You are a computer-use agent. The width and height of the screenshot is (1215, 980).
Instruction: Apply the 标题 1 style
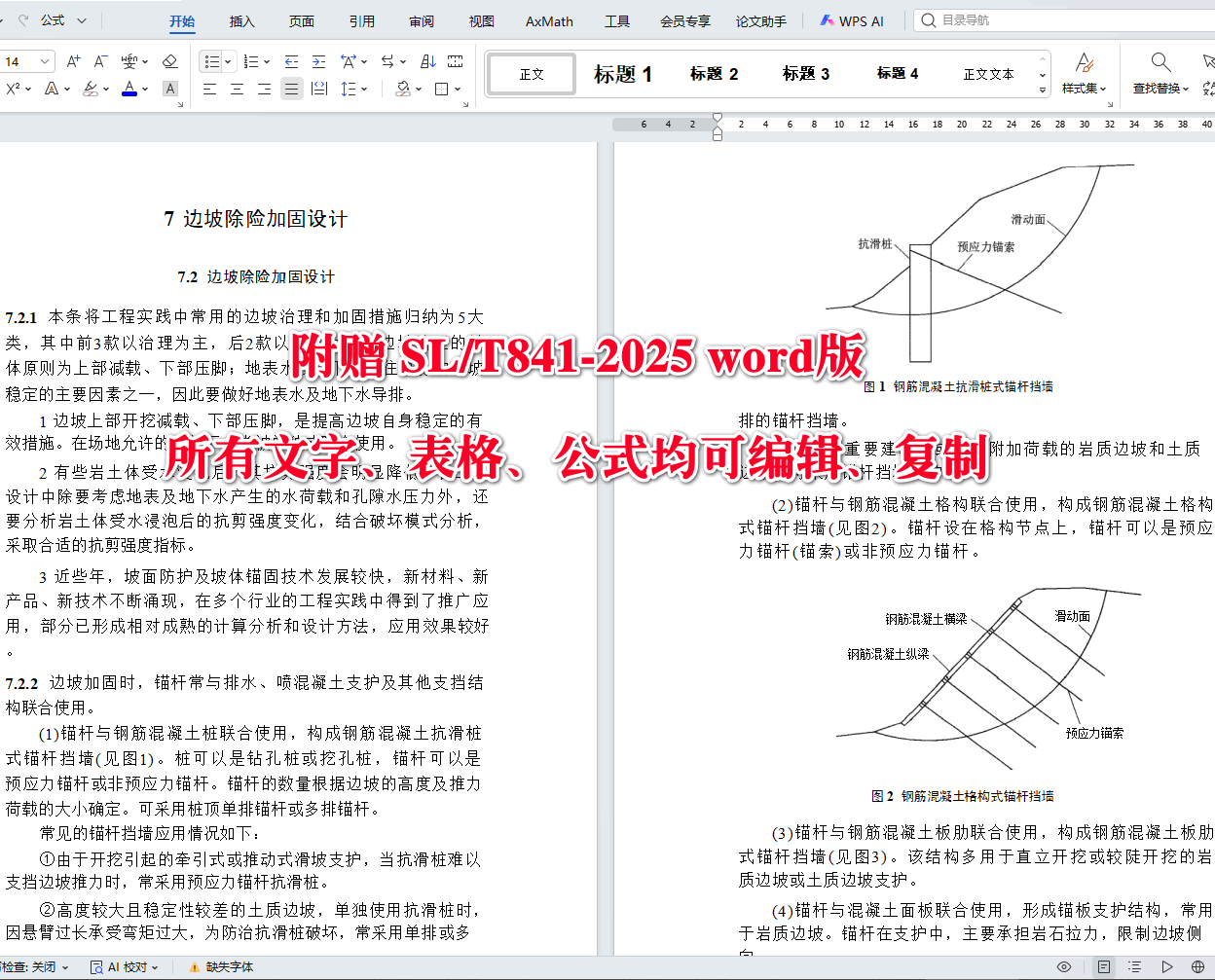tap(623, 72)
